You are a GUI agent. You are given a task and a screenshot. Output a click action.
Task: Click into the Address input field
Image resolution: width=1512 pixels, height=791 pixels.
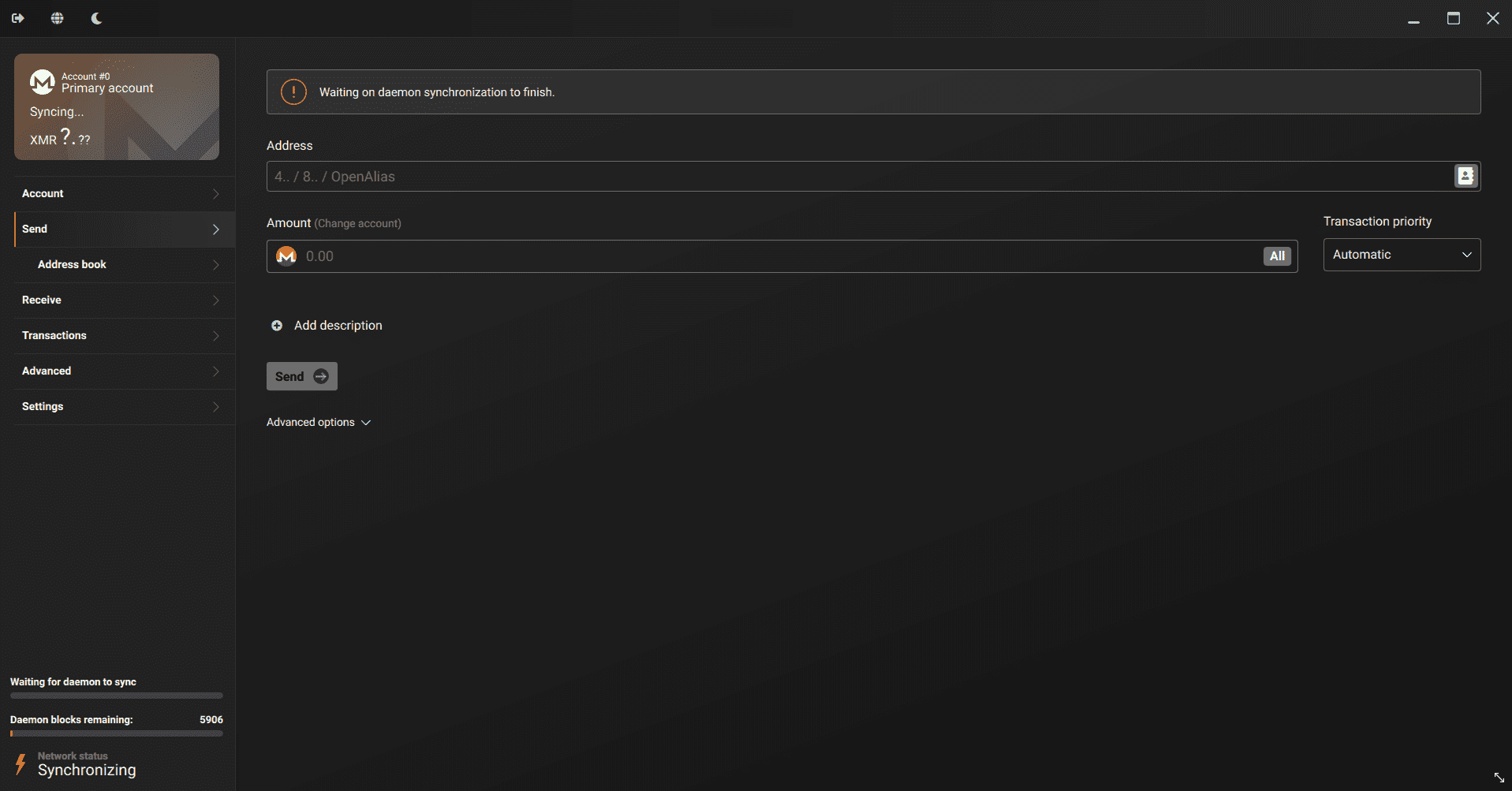tap(852, 177)
